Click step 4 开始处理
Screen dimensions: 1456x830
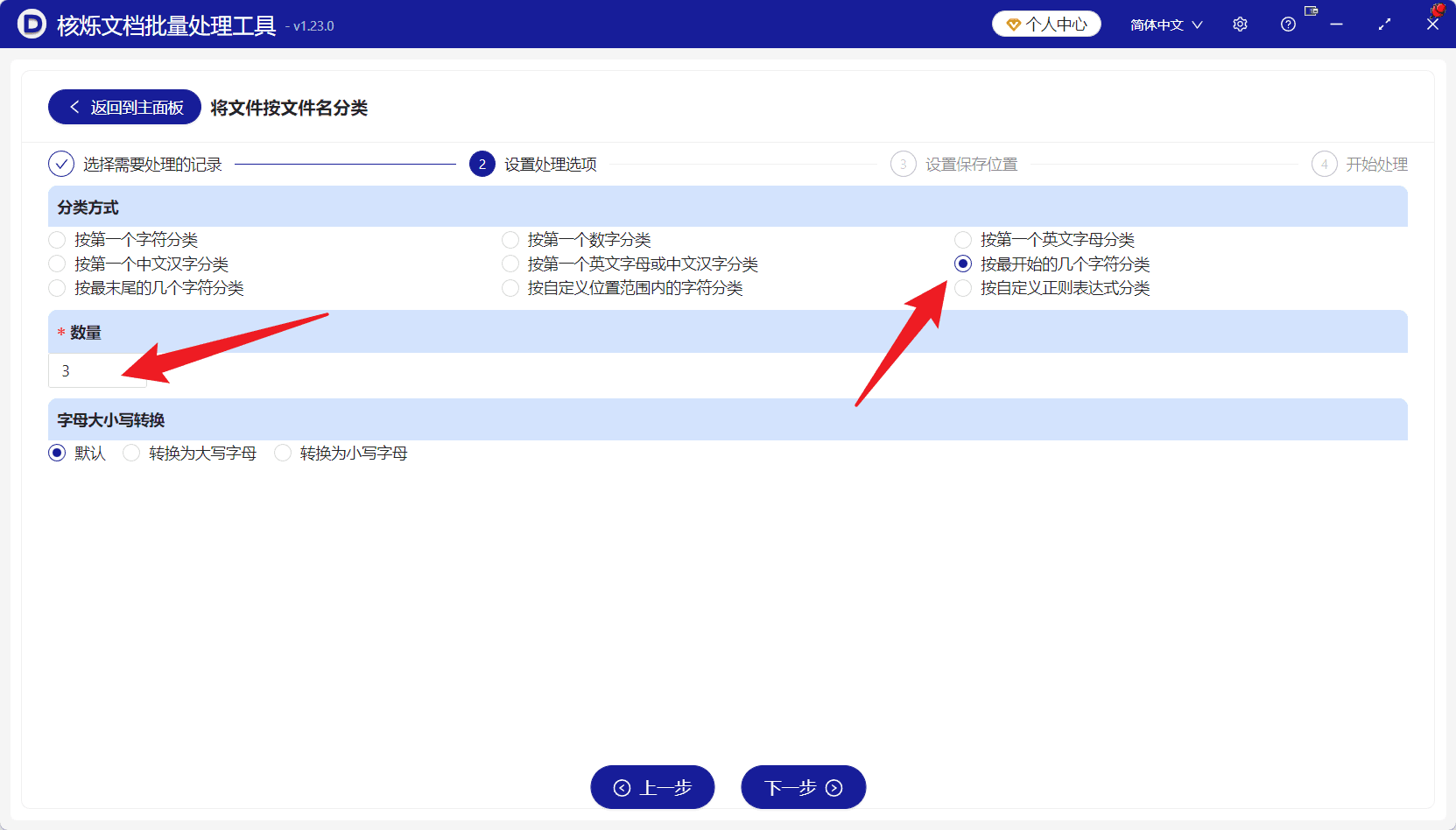1360,164
